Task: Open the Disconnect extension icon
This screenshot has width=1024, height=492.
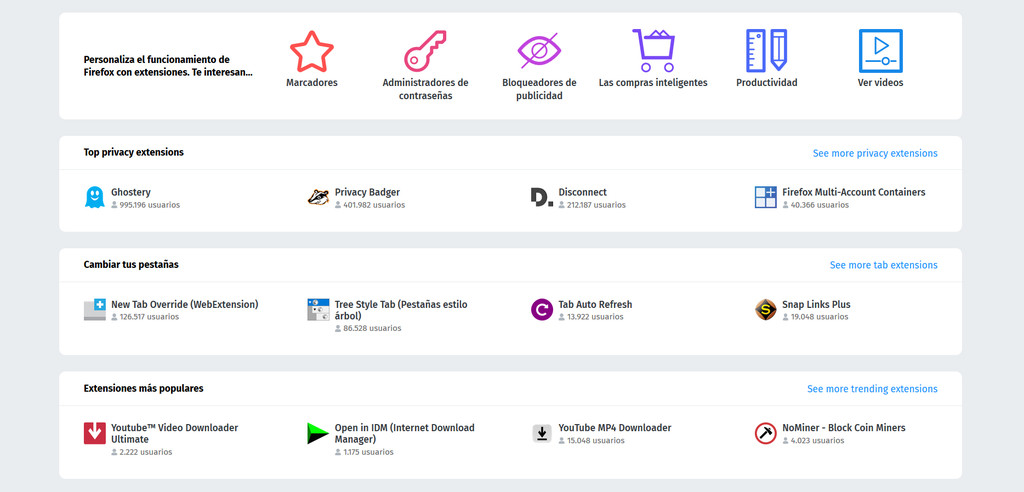Action: [x=541, y=197]
